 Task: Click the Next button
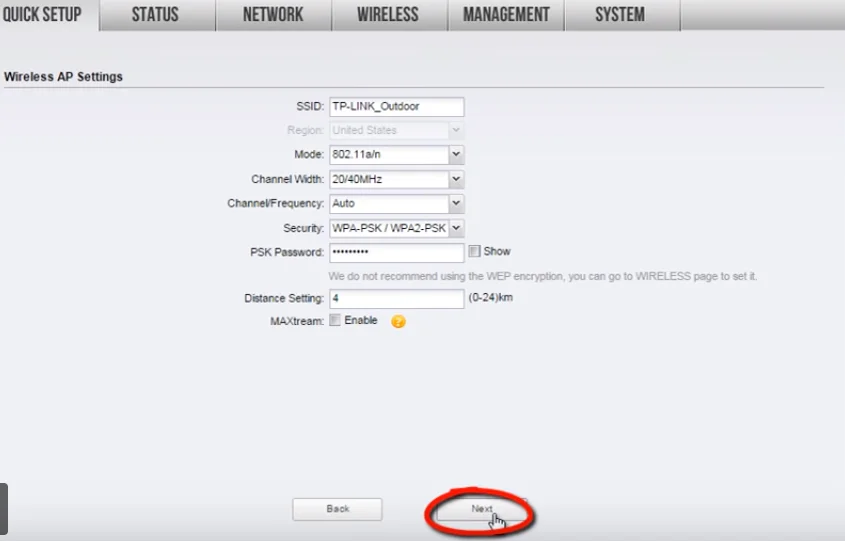(x=482, y=509)
